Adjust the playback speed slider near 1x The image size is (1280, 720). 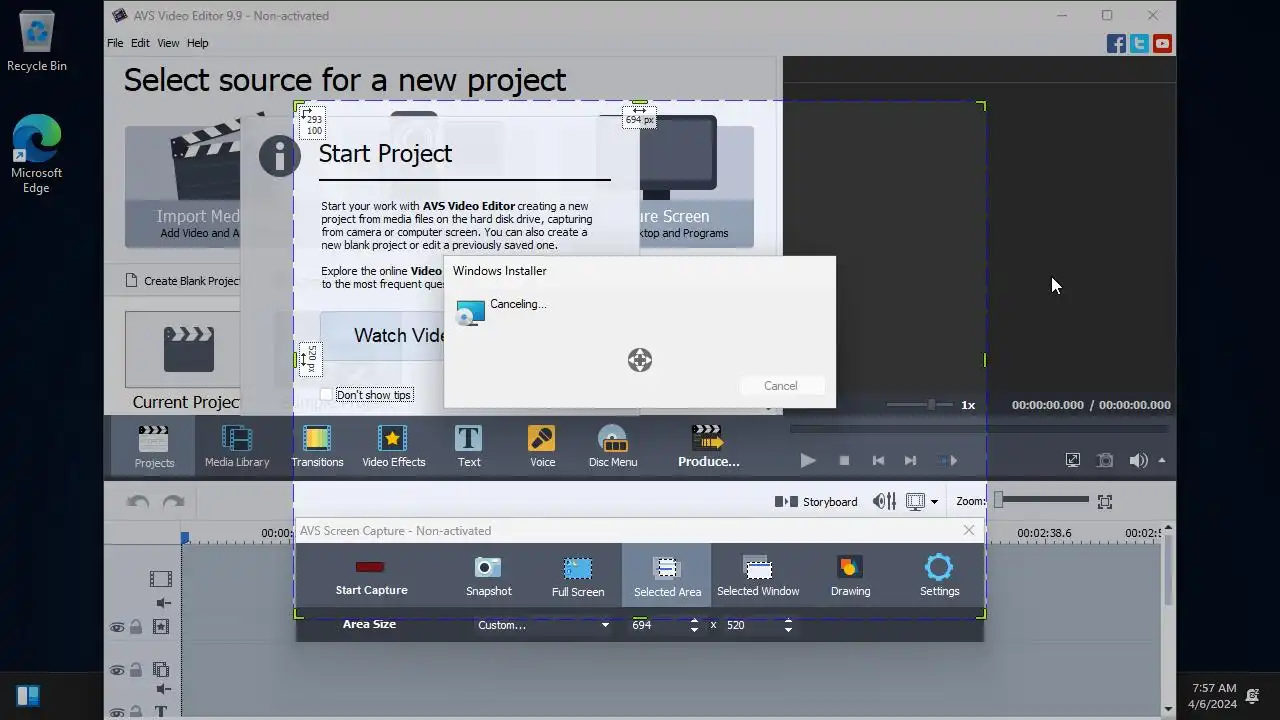[x=920, y=405]
